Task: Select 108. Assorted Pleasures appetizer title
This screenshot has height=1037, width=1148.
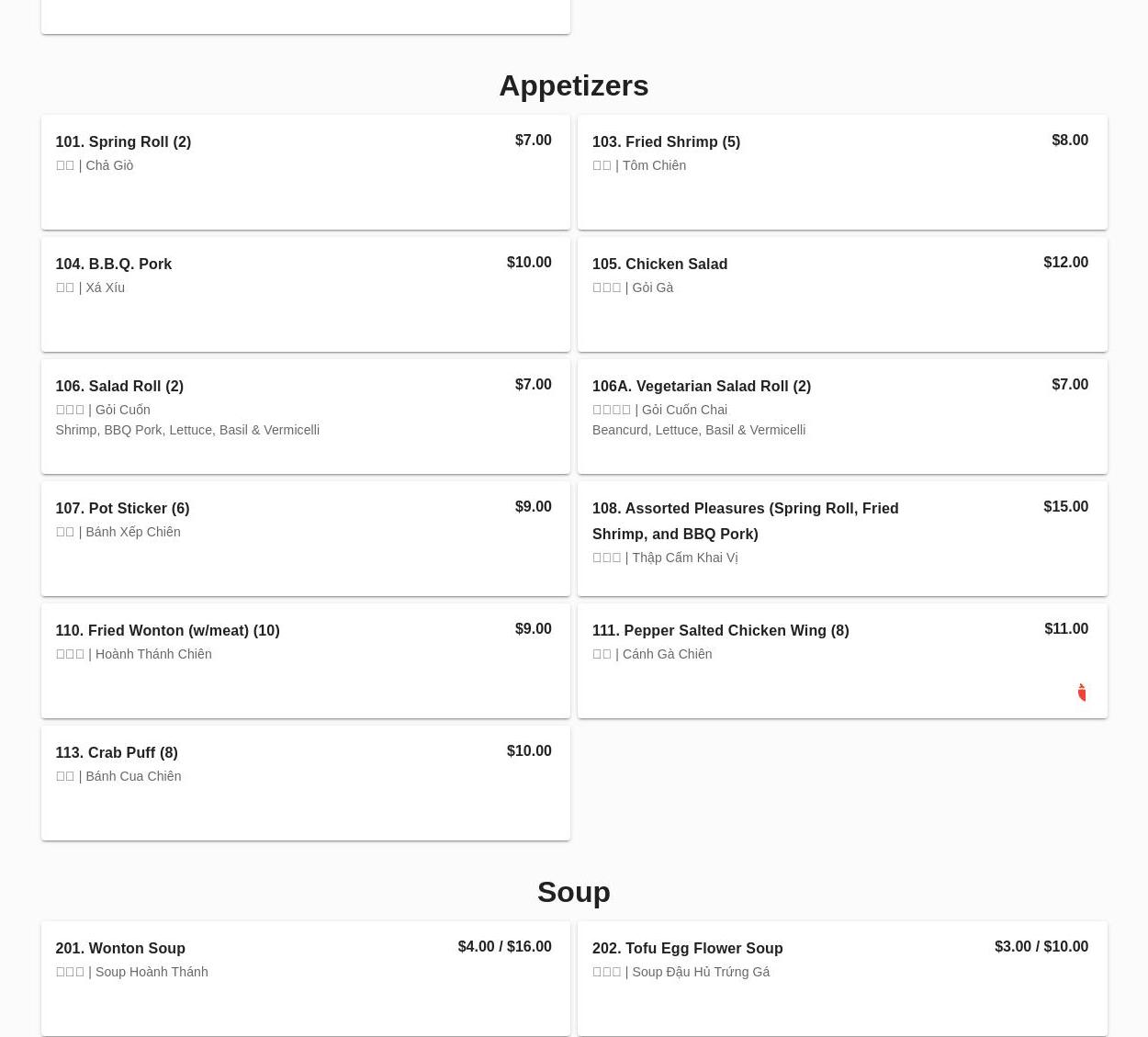Action: click(x=745, y=520)
